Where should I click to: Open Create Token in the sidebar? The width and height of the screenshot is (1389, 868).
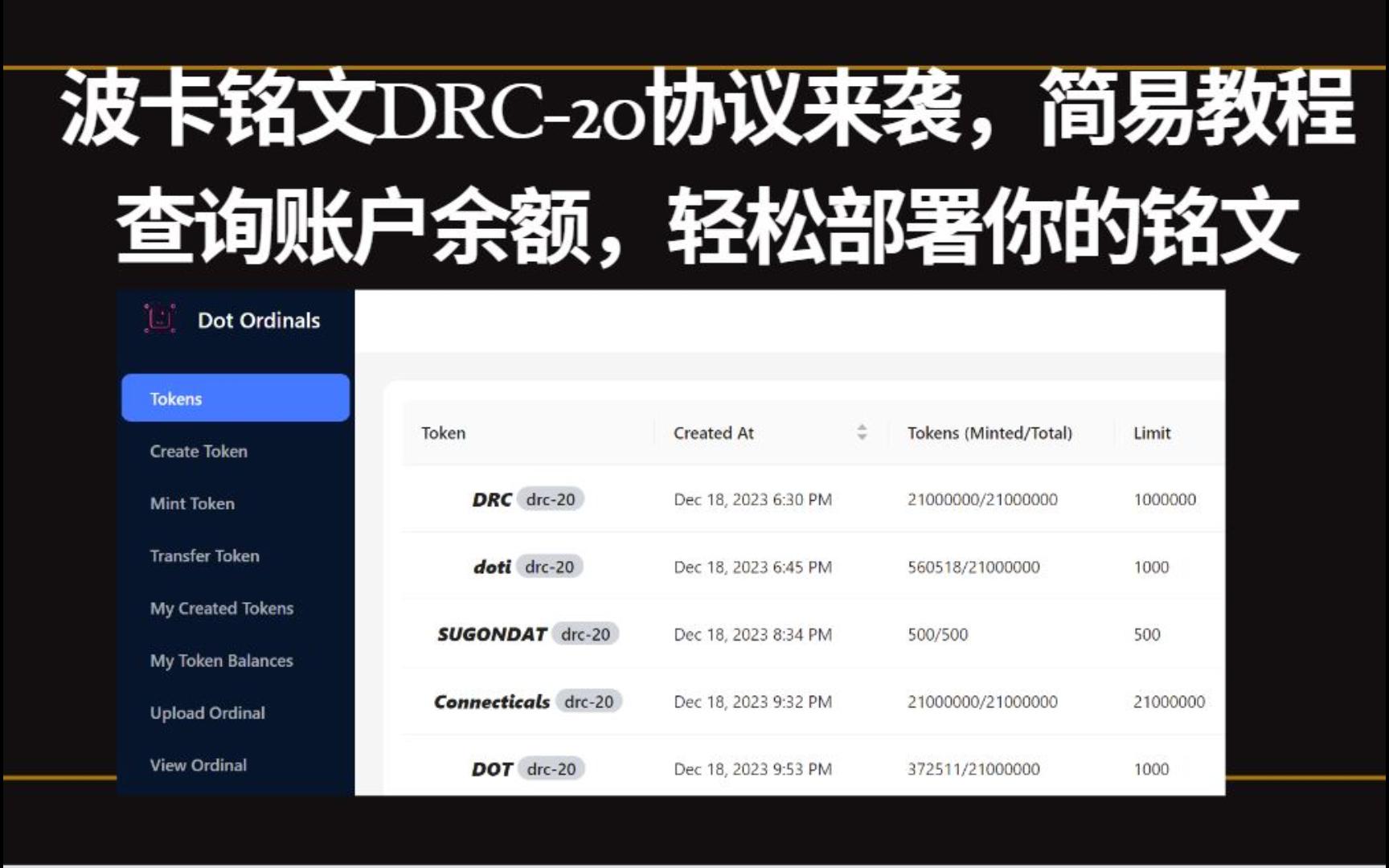(x=199, y=451)
